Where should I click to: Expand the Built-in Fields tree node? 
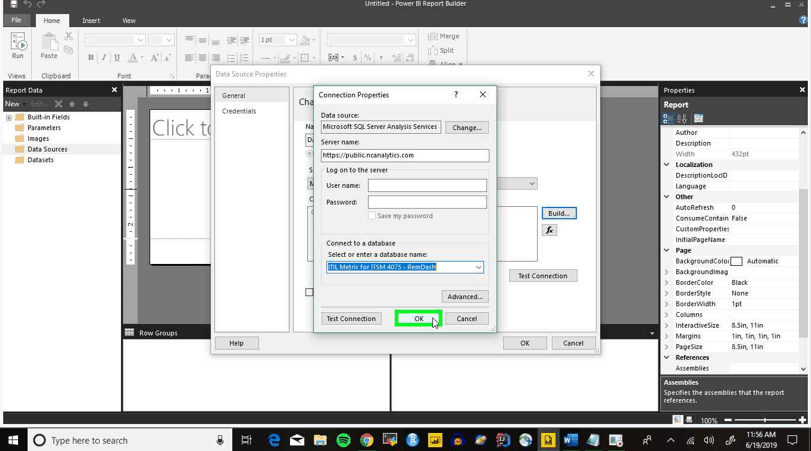(x=9, y=117)
